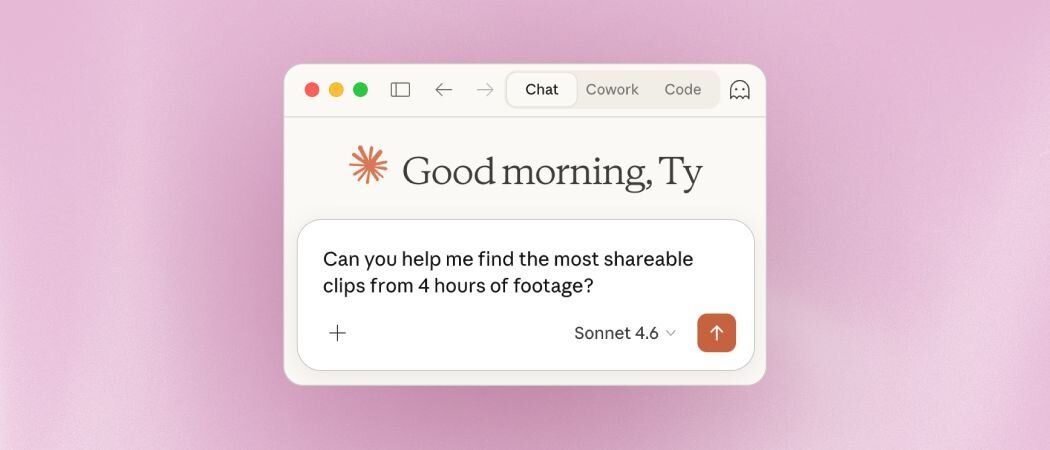This screenshot has width=1050, height=450.
Task: Switch to the Code tab
Action: tap(682, 90)
